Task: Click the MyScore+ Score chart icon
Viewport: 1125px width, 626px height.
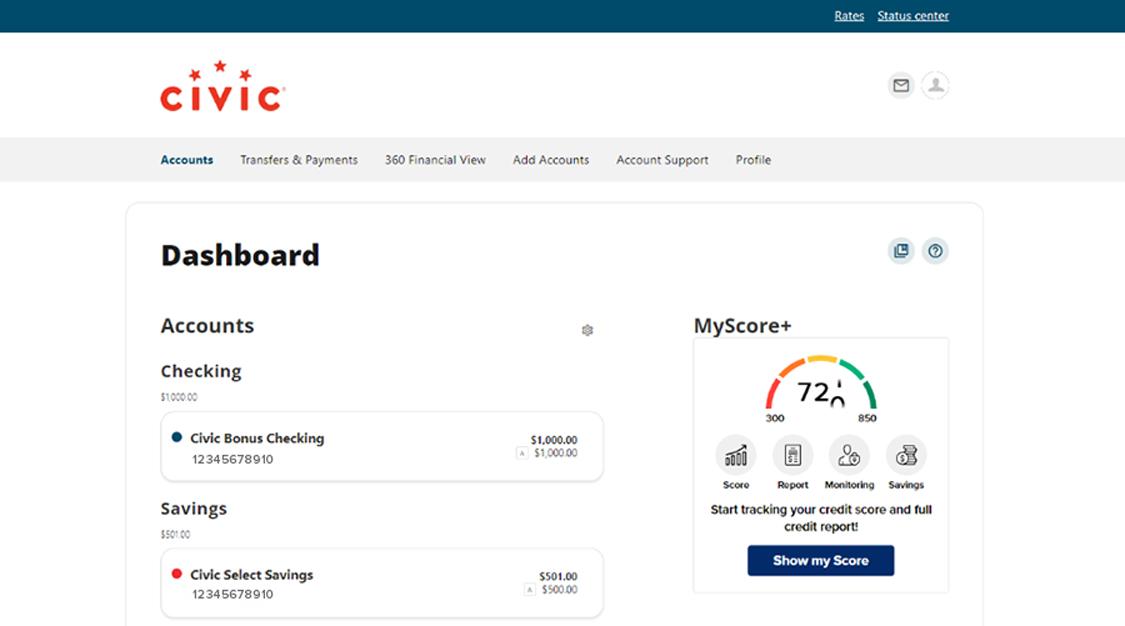Action: tap(736, 457)
